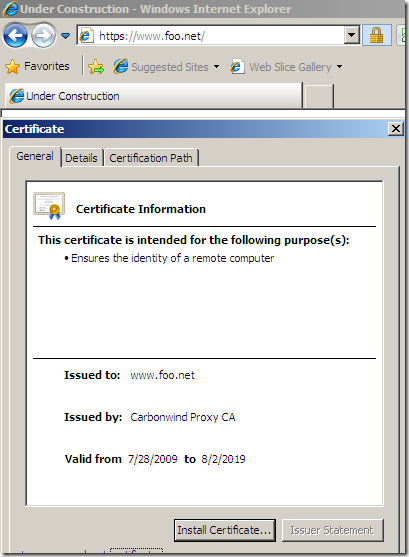Expand Suggested Sites dropdown arrow
Image resolution: width=409 pixels, height=557 pixels.
[x=216, y=66]
